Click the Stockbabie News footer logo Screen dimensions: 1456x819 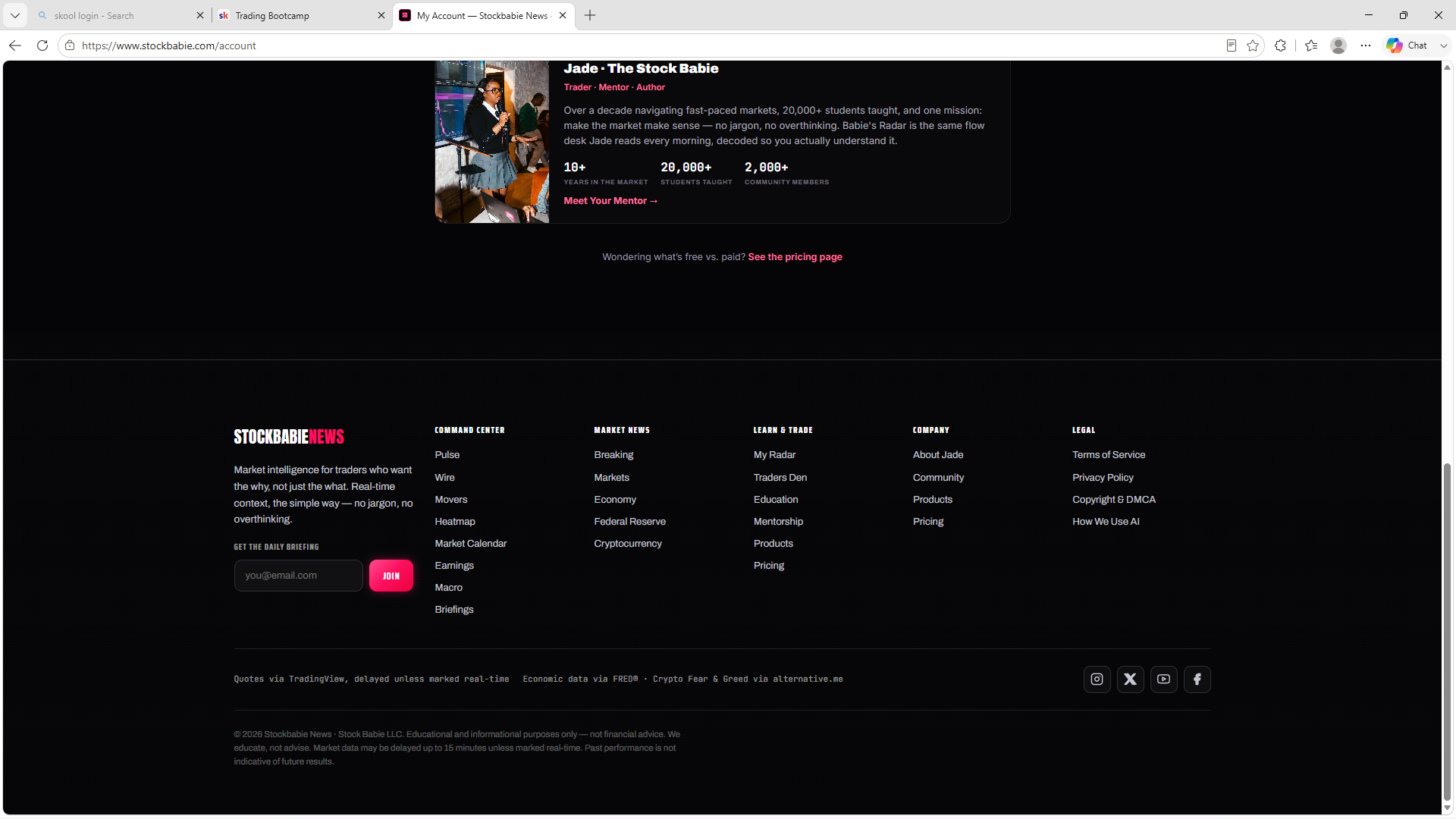point(289,437)
